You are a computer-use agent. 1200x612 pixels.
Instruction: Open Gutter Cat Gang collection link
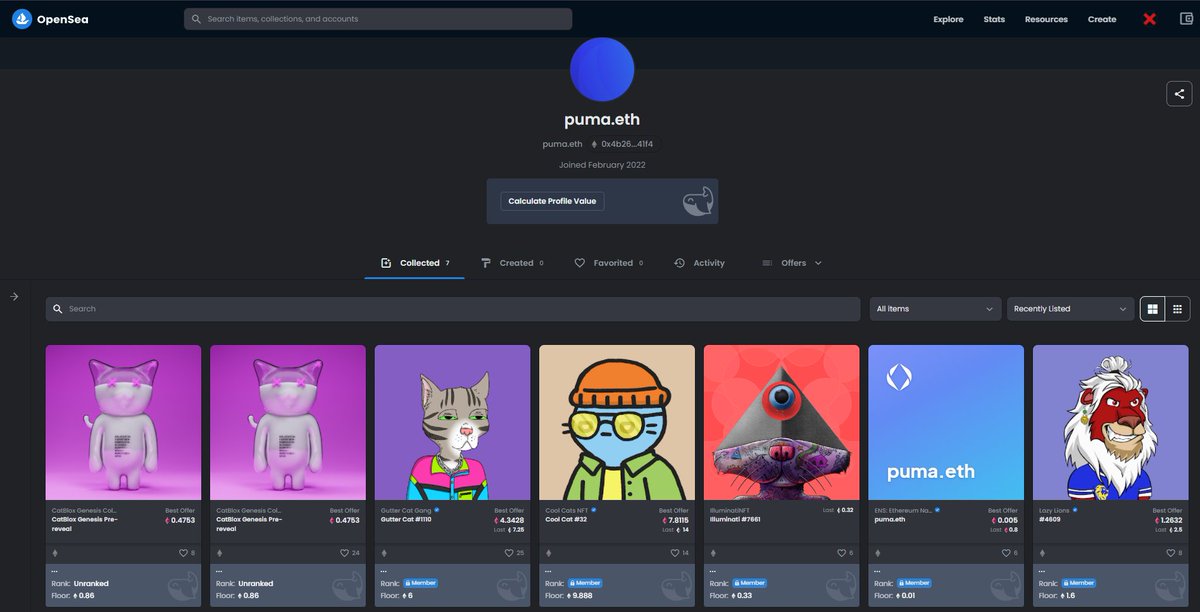pyautogui.click(x=406, y=510)
